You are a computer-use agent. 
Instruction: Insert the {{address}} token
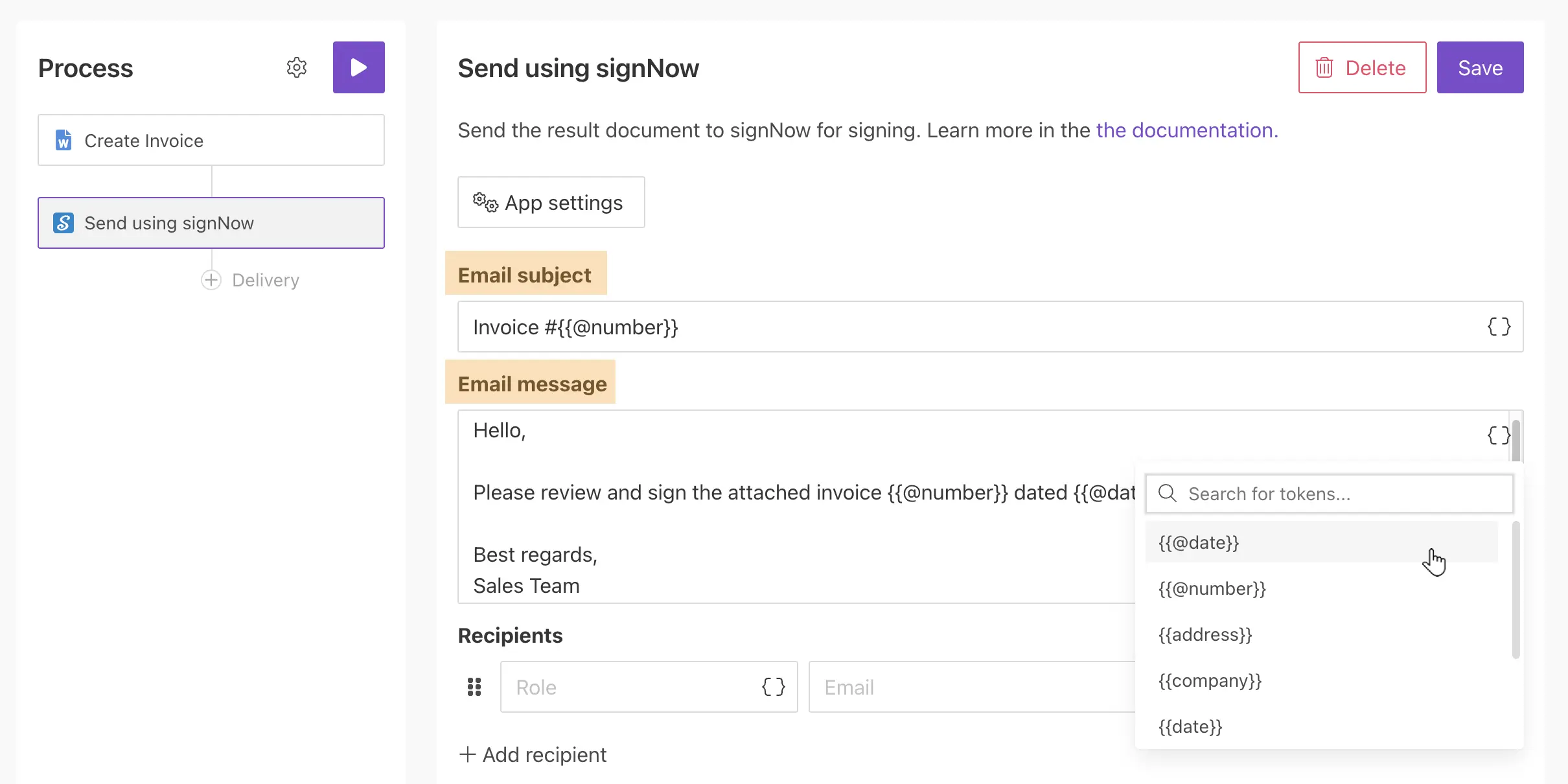click(x=1322, y=634)
